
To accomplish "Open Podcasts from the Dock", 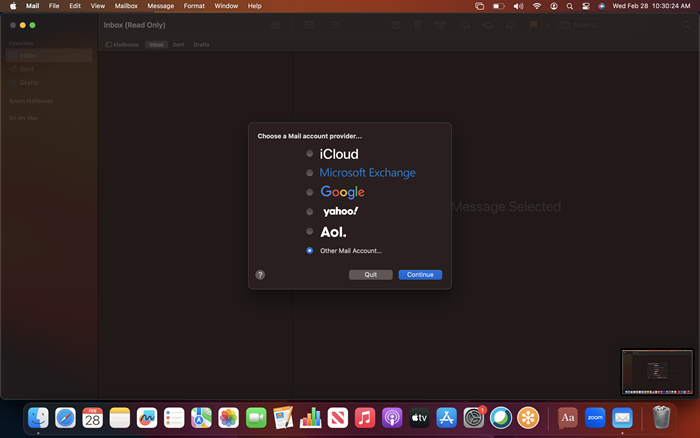I will point(392,418).
